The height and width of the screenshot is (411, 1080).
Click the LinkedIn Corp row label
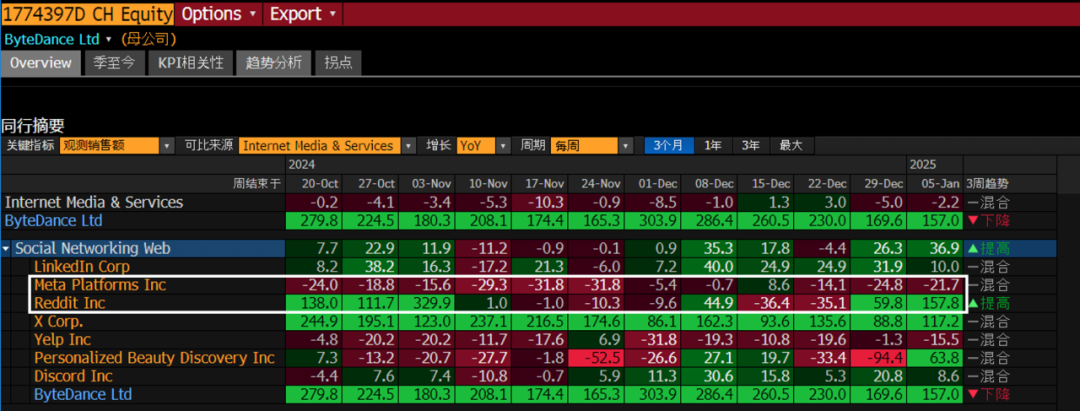pyautogui.click(x=82, y=266)
